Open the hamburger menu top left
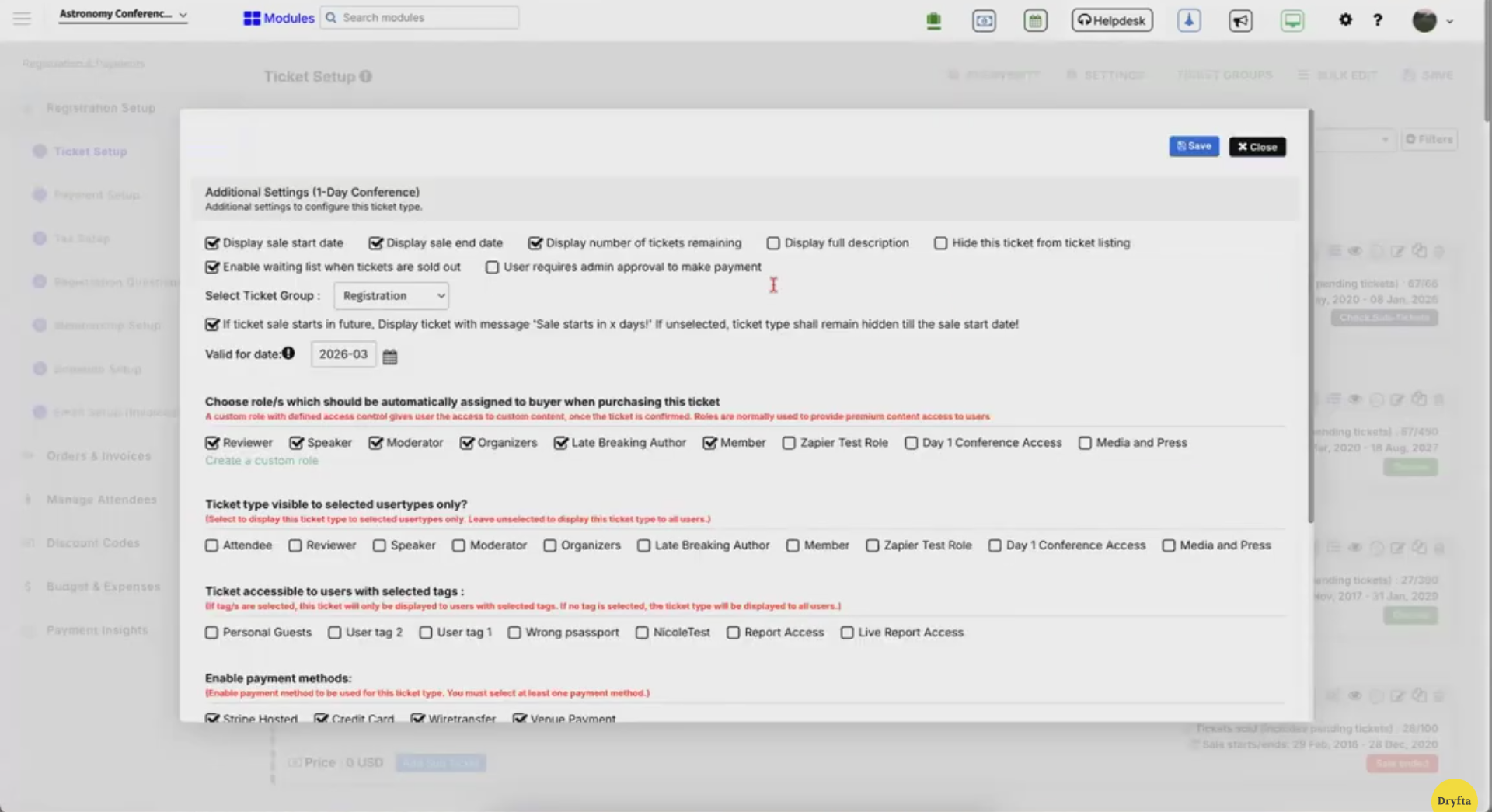The image size is (1492, 812). point(22,19)
